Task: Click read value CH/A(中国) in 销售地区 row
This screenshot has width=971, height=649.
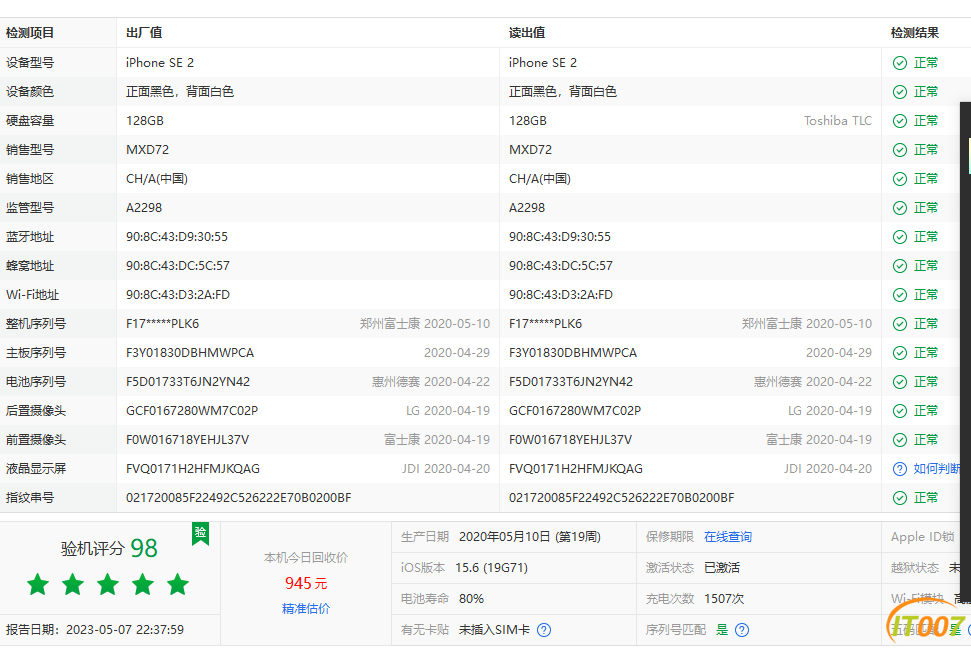Action: pos(540,179)
